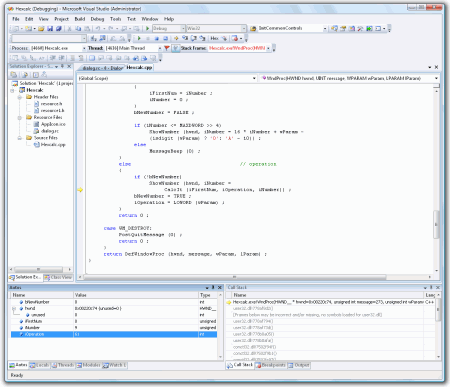Click the green Start Debugging icon beside Debug dropdown
450x387 pixels.
click(x=147, y=29)
